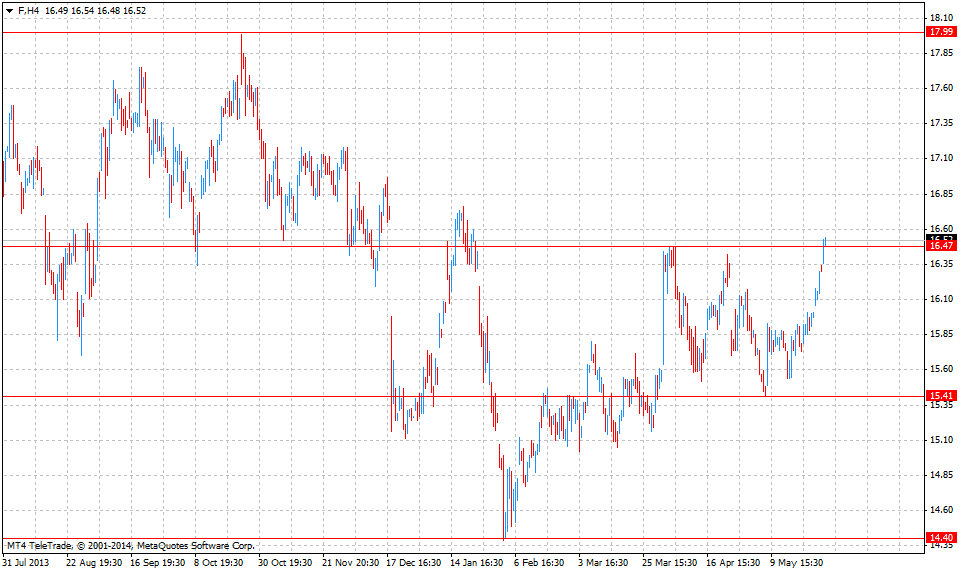Click the 25 Mar 15:30 time label

[x=670, y=562]
